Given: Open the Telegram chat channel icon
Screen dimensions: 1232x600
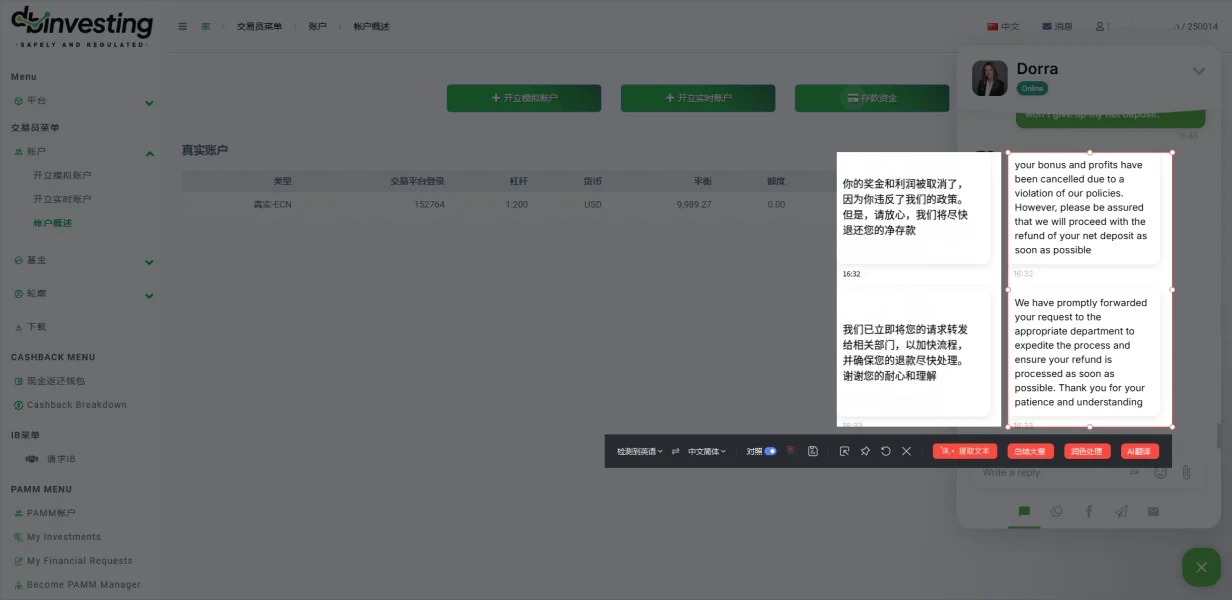Looking at the screenshot, I should pos(1121,511).
